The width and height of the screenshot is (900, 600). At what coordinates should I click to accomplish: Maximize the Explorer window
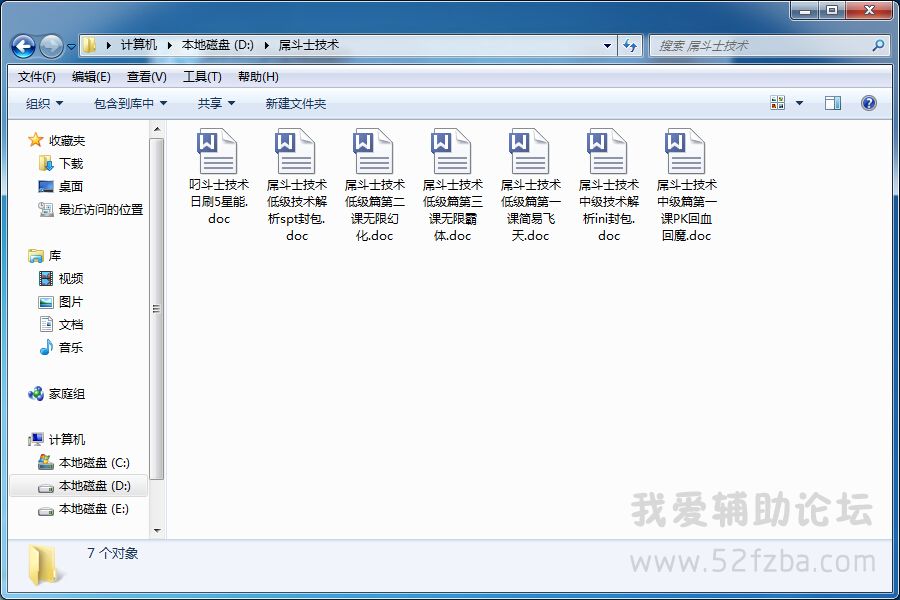[x=832, y=10]
